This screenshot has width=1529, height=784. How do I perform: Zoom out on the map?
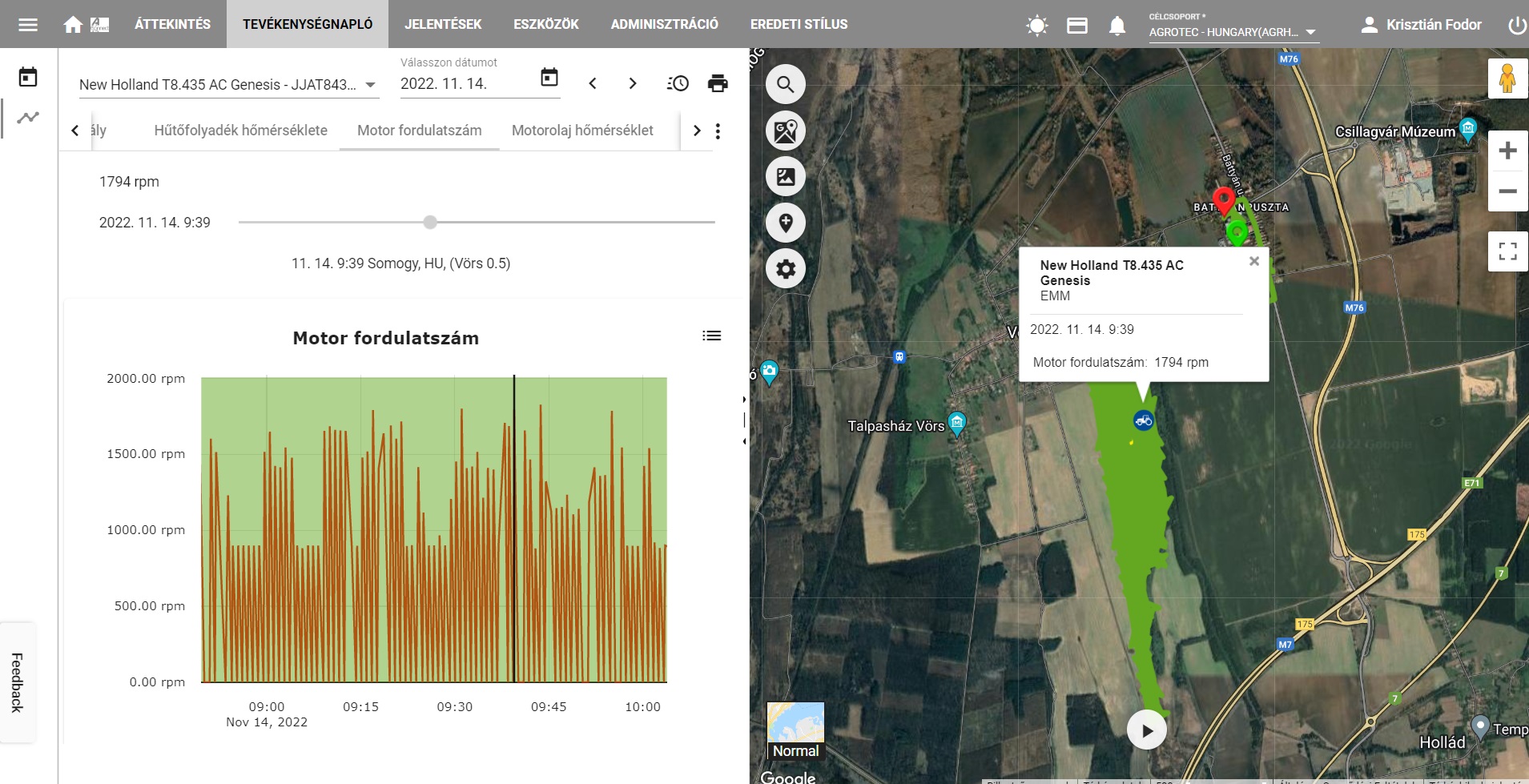point(1507,191)
